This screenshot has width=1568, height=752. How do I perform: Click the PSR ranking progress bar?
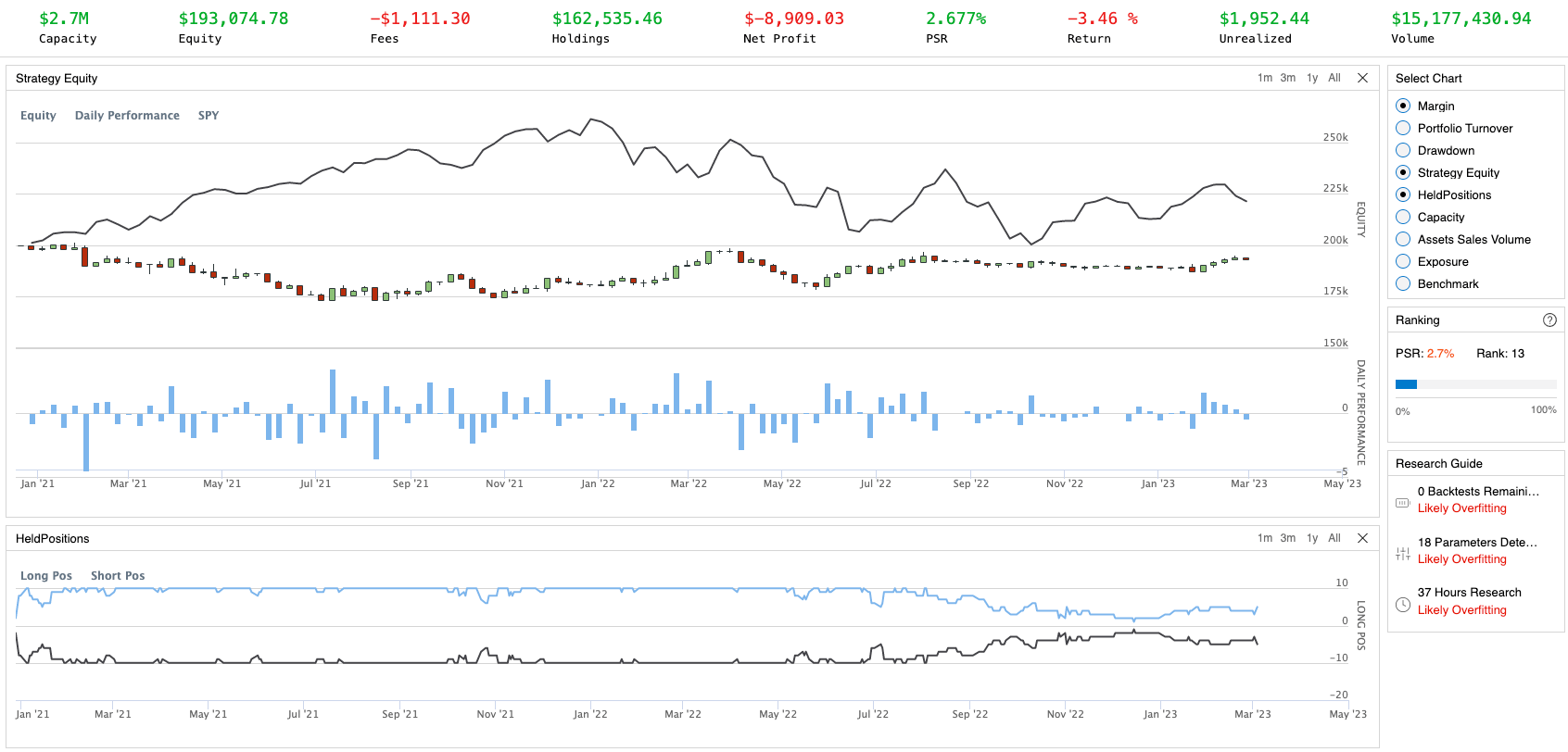coord(1475,384)
